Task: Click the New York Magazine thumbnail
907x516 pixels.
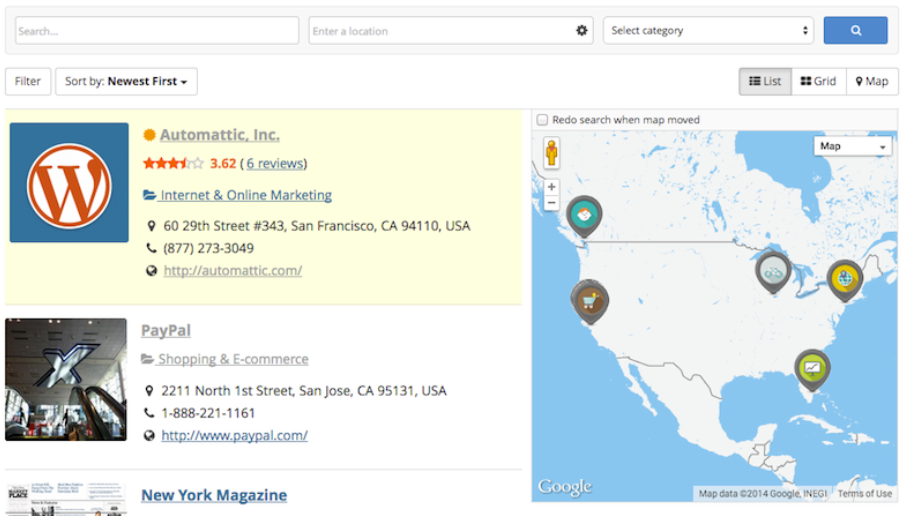Action: (66, 499)
